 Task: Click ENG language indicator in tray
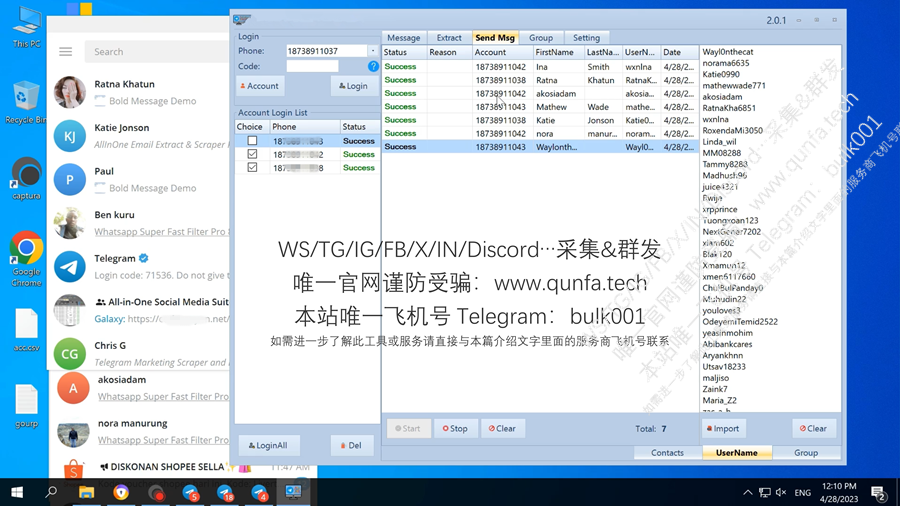tap(802, 492)
